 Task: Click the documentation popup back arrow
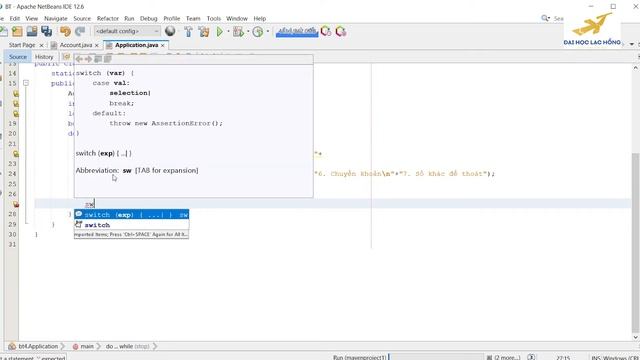79,59
